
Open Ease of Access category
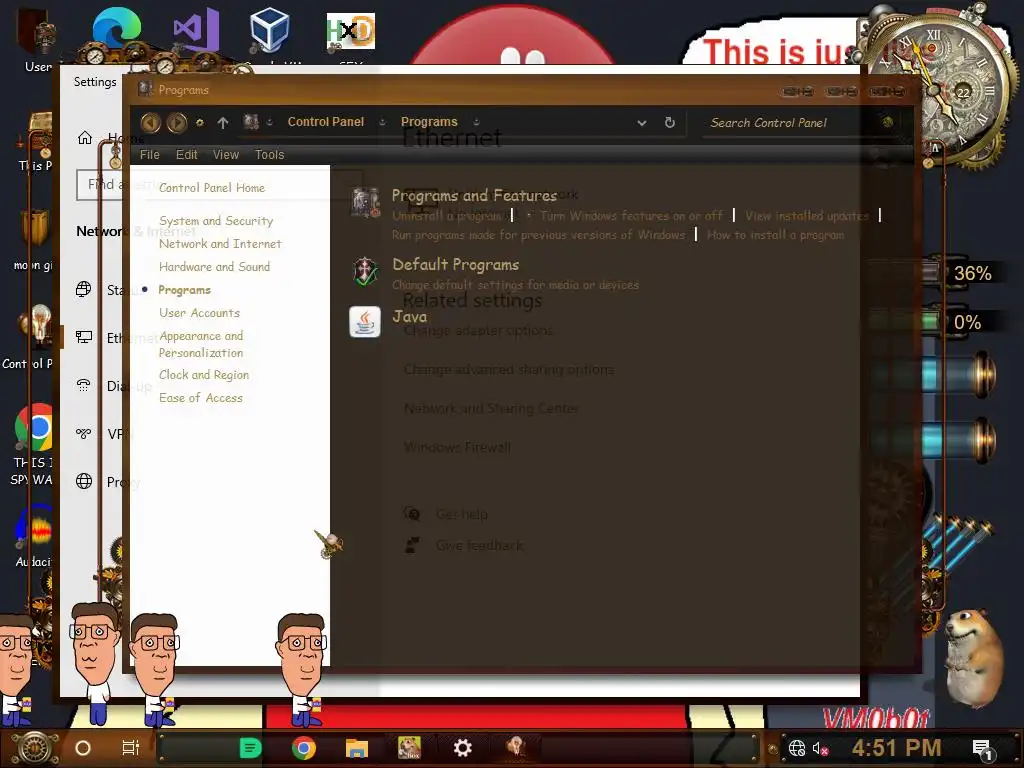(200, 398)
